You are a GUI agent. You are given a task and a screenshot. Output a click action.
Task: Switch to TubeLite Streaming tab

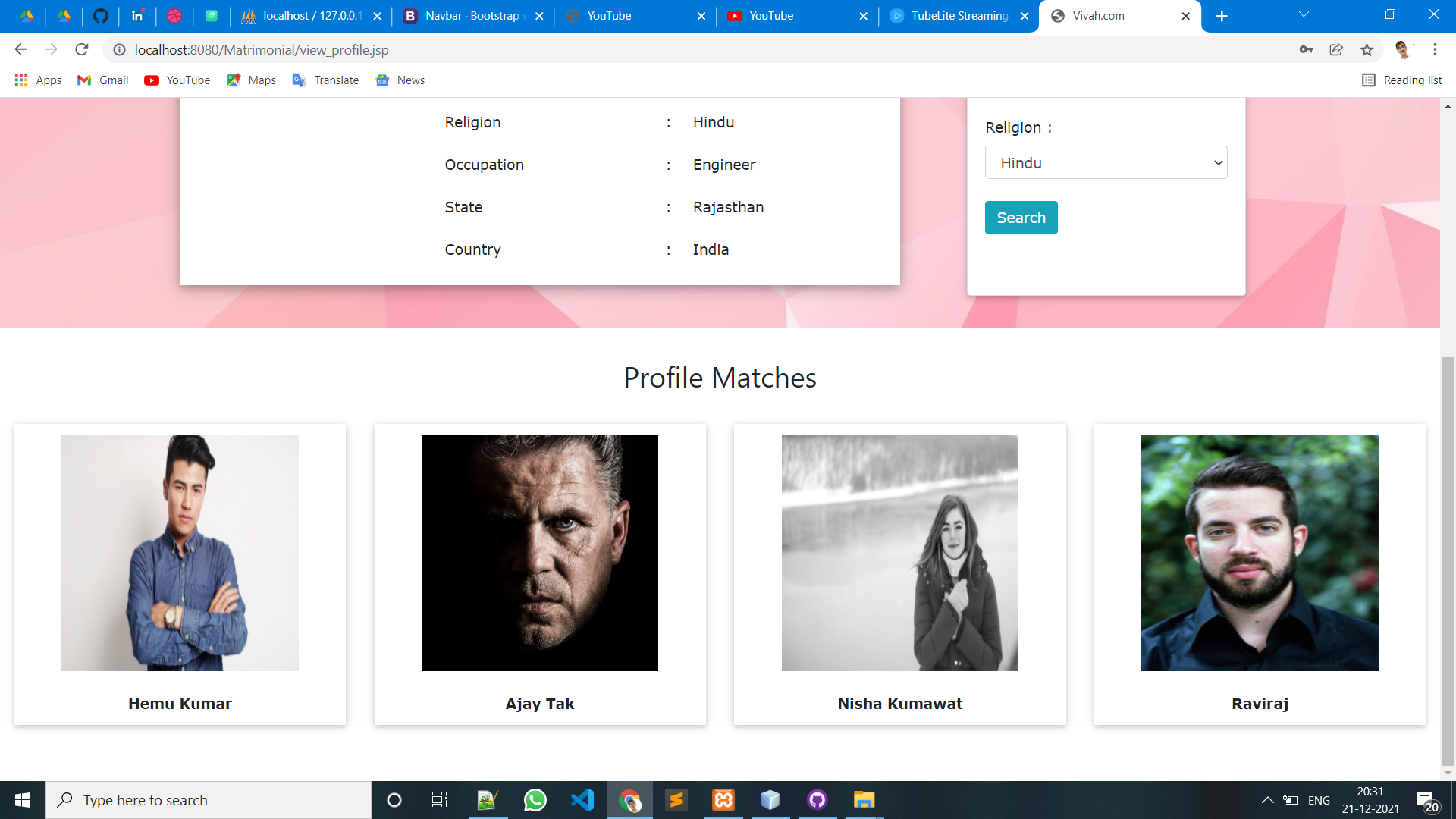pyautogui.click(x=959, y=16)
